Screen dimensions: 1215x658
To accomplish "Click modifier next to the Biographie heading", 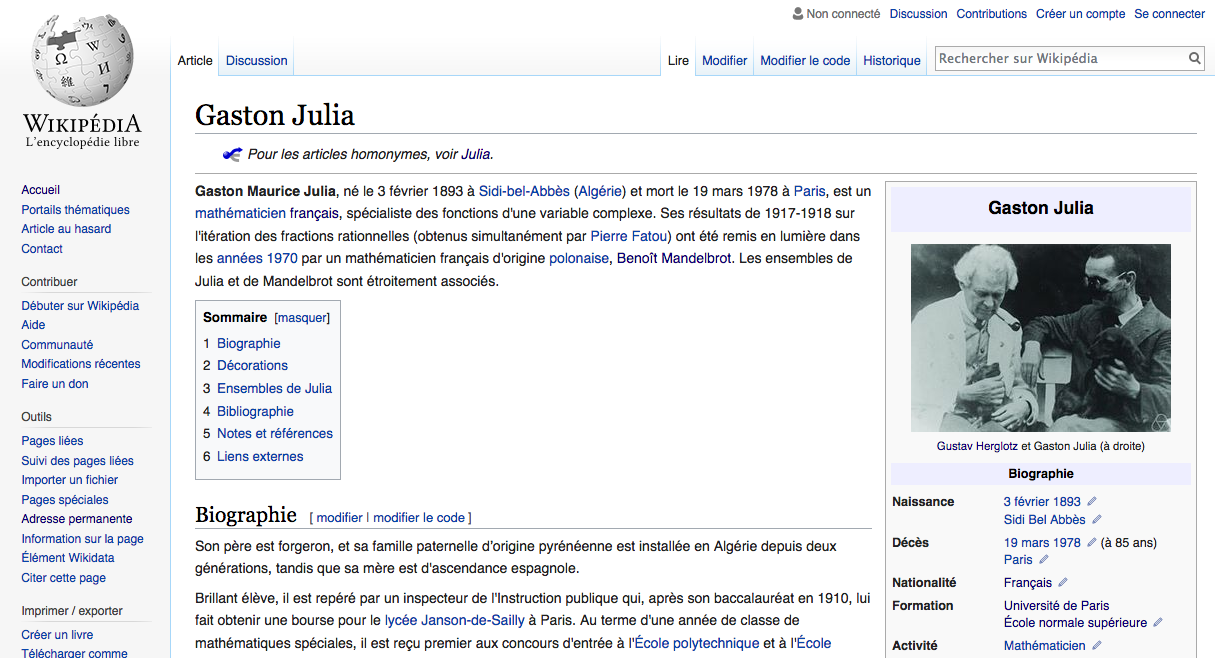I will coord(339,518).
